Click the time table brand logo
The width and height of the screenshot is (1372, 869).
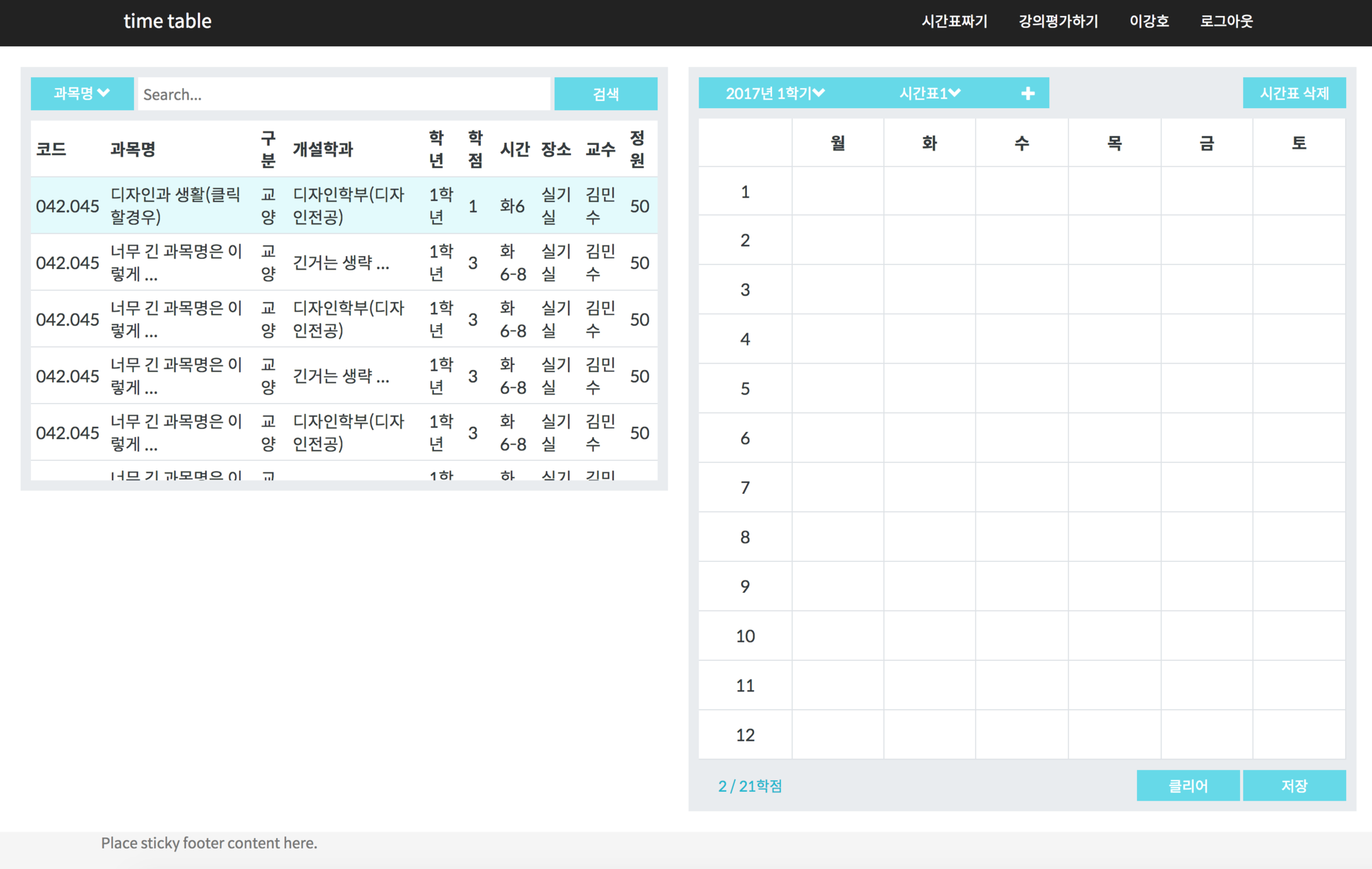point(167,21)
